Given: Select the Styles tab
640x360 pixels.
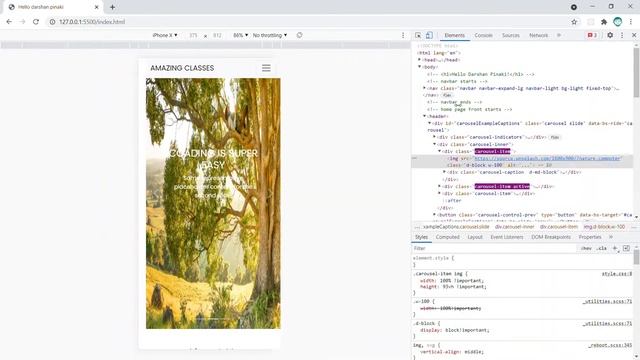Looking at the screenshot, I should point(421,237).
